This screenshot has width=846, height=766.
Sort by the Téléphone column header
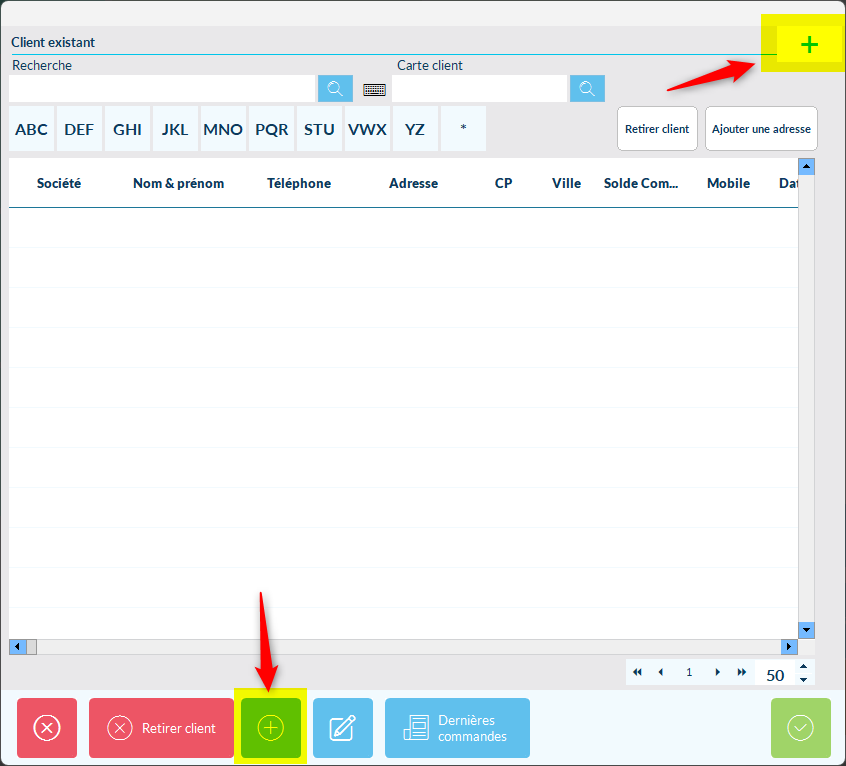pyautogui.click(x=299, y=183)
